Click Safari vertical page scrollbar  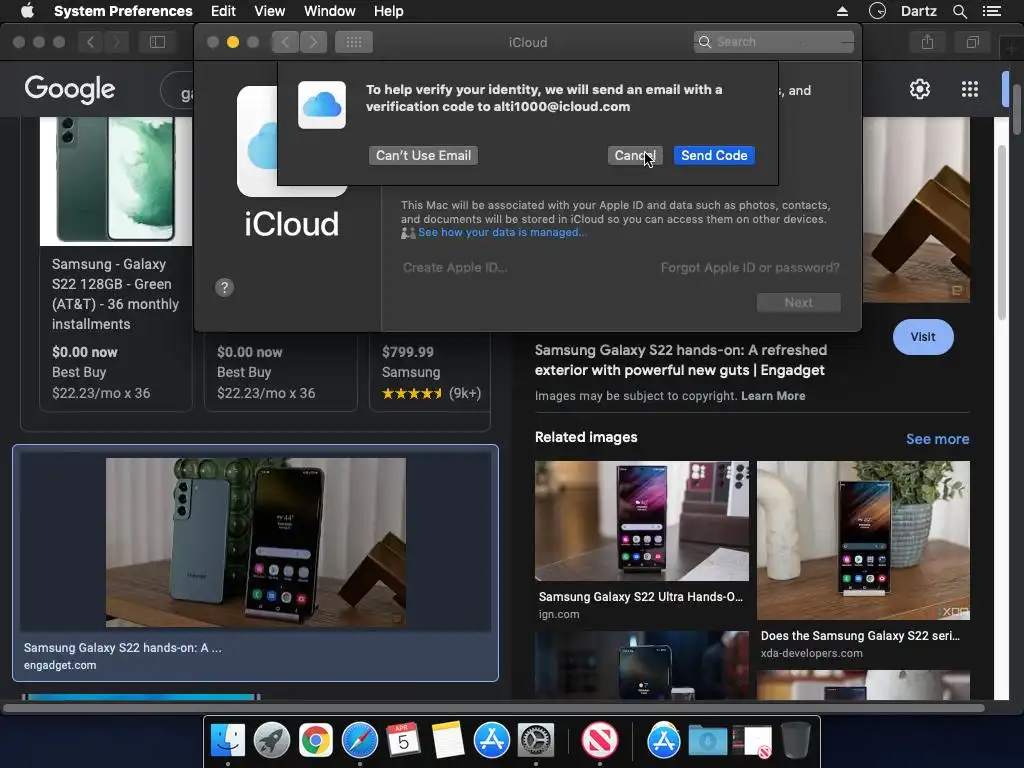click(1002, 232)
